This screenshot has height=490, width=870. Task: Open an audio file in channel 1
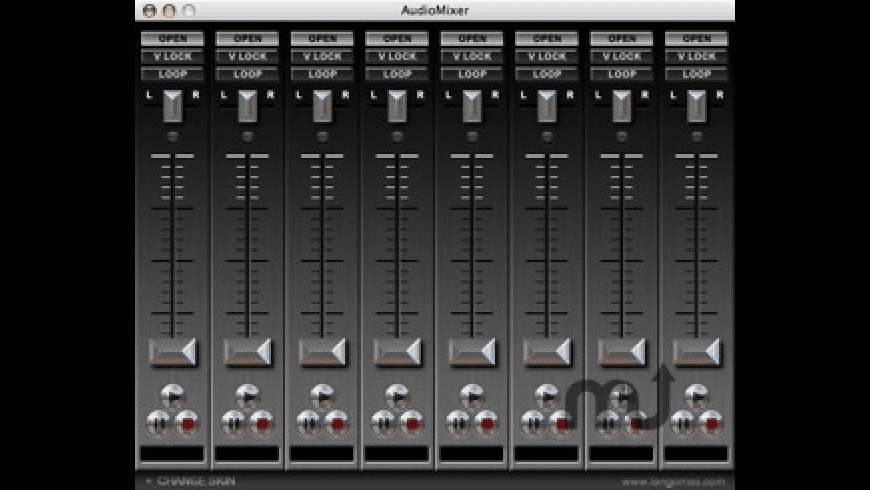click(173, 38)
